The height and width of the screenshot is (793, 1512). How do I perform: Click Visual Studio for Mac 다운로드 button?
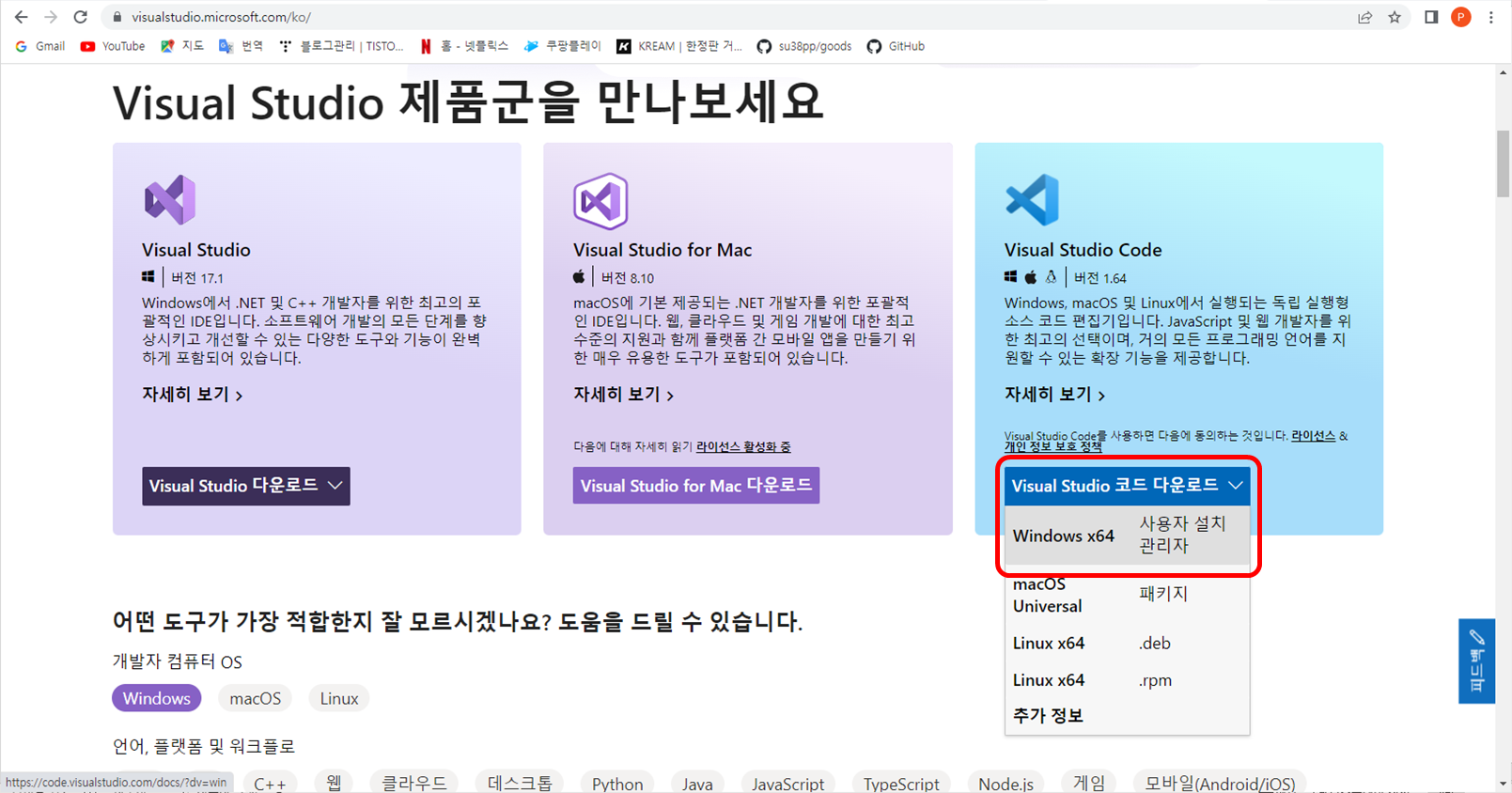(696, 486)
